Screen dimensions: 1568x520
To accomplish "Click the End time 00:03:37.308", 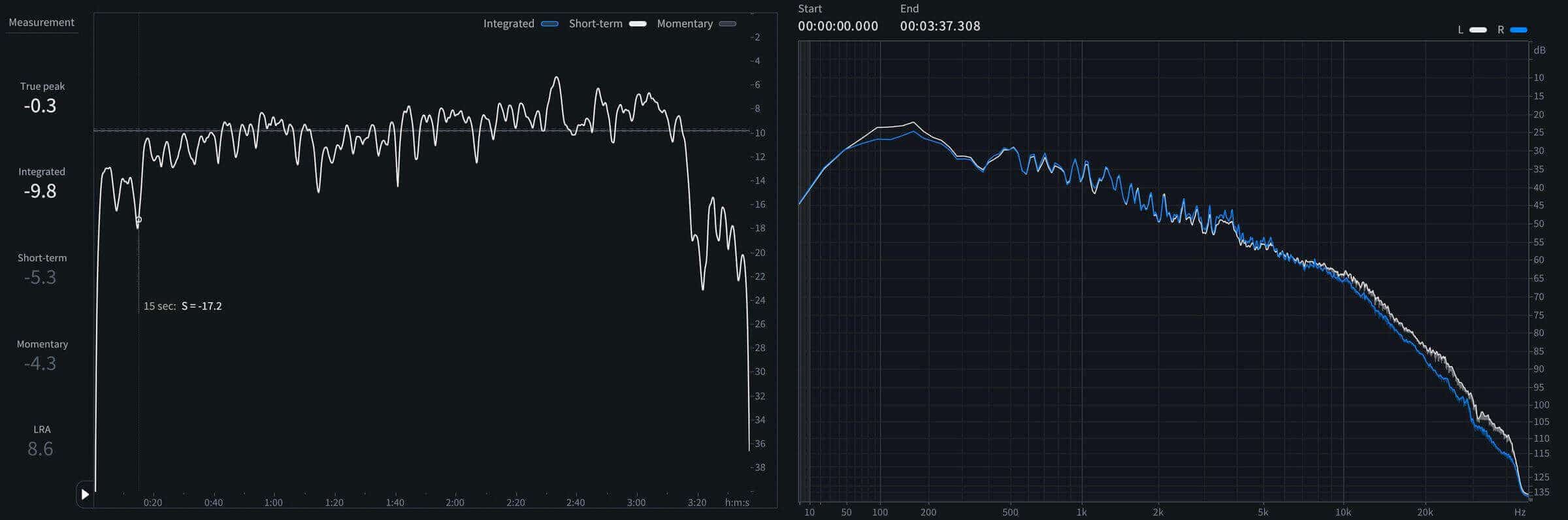I will click(940, 26).
